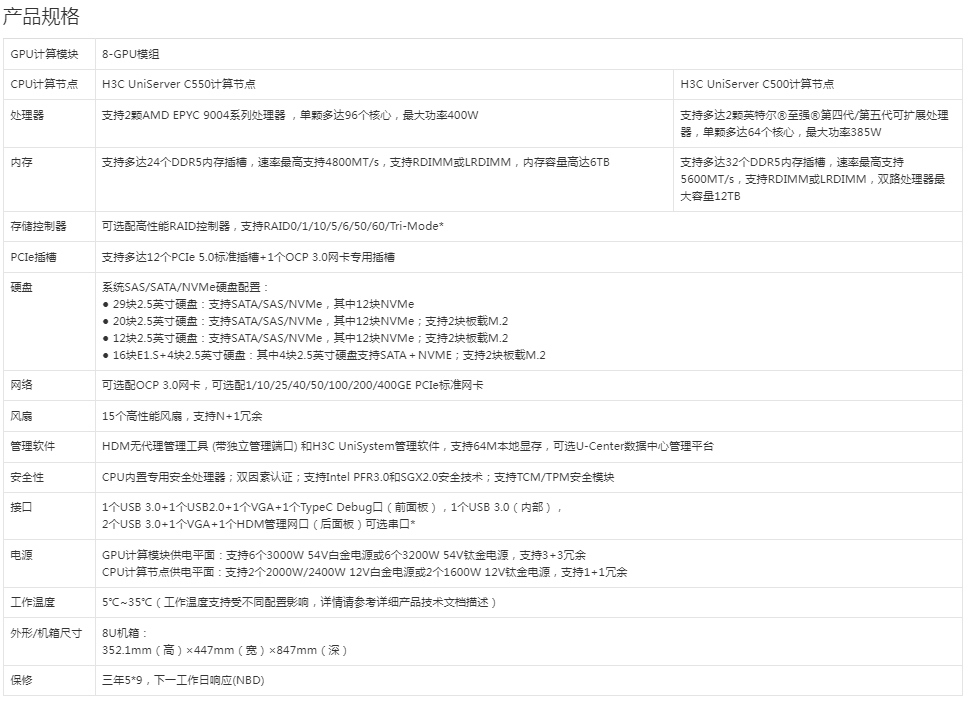970x706 pixels.
Task: Select the 管理软件 row label
Action: click(33, 446)
